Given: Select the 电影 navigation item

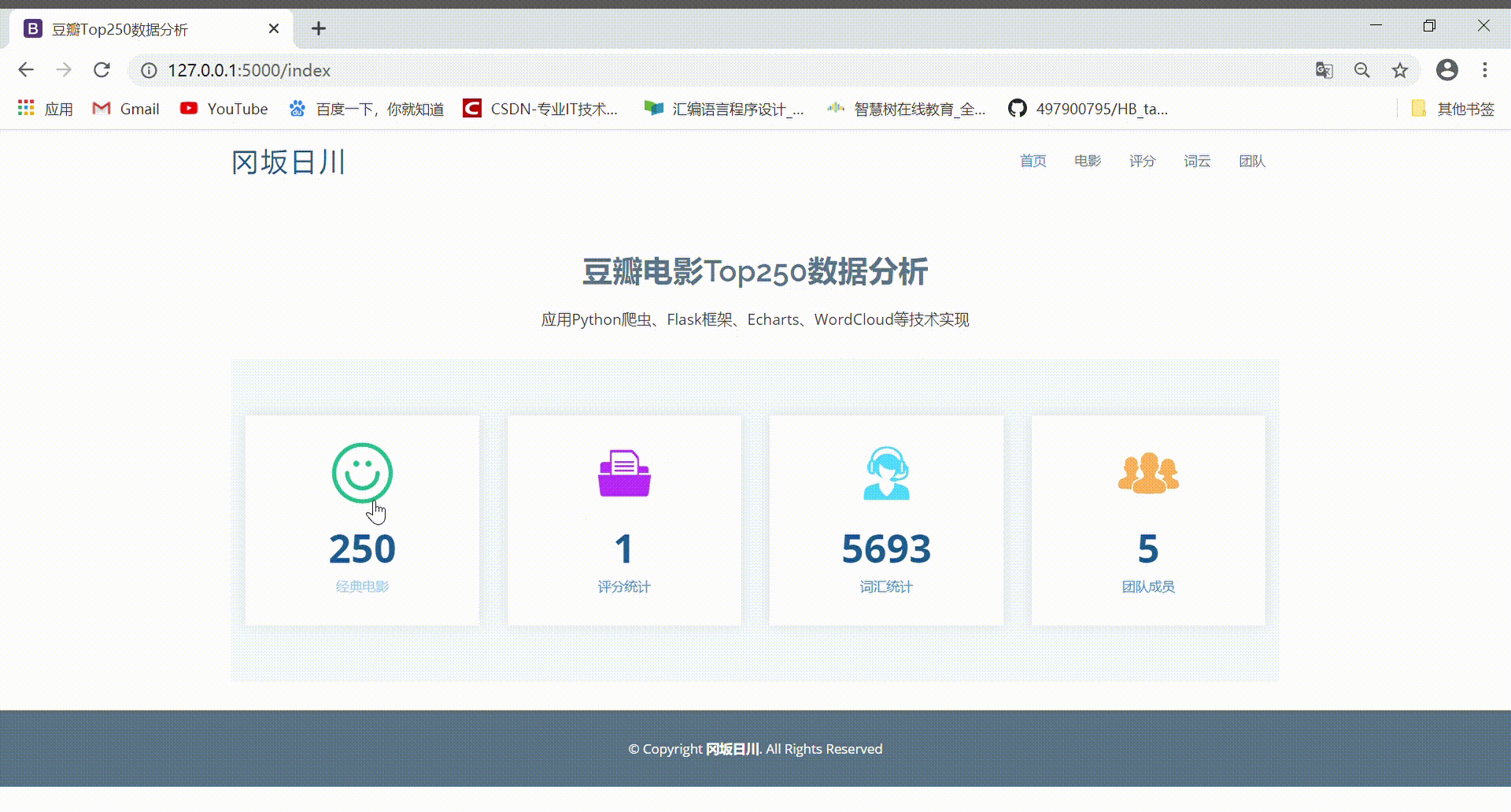Looking at the screenshot, I should point(1088,161).
